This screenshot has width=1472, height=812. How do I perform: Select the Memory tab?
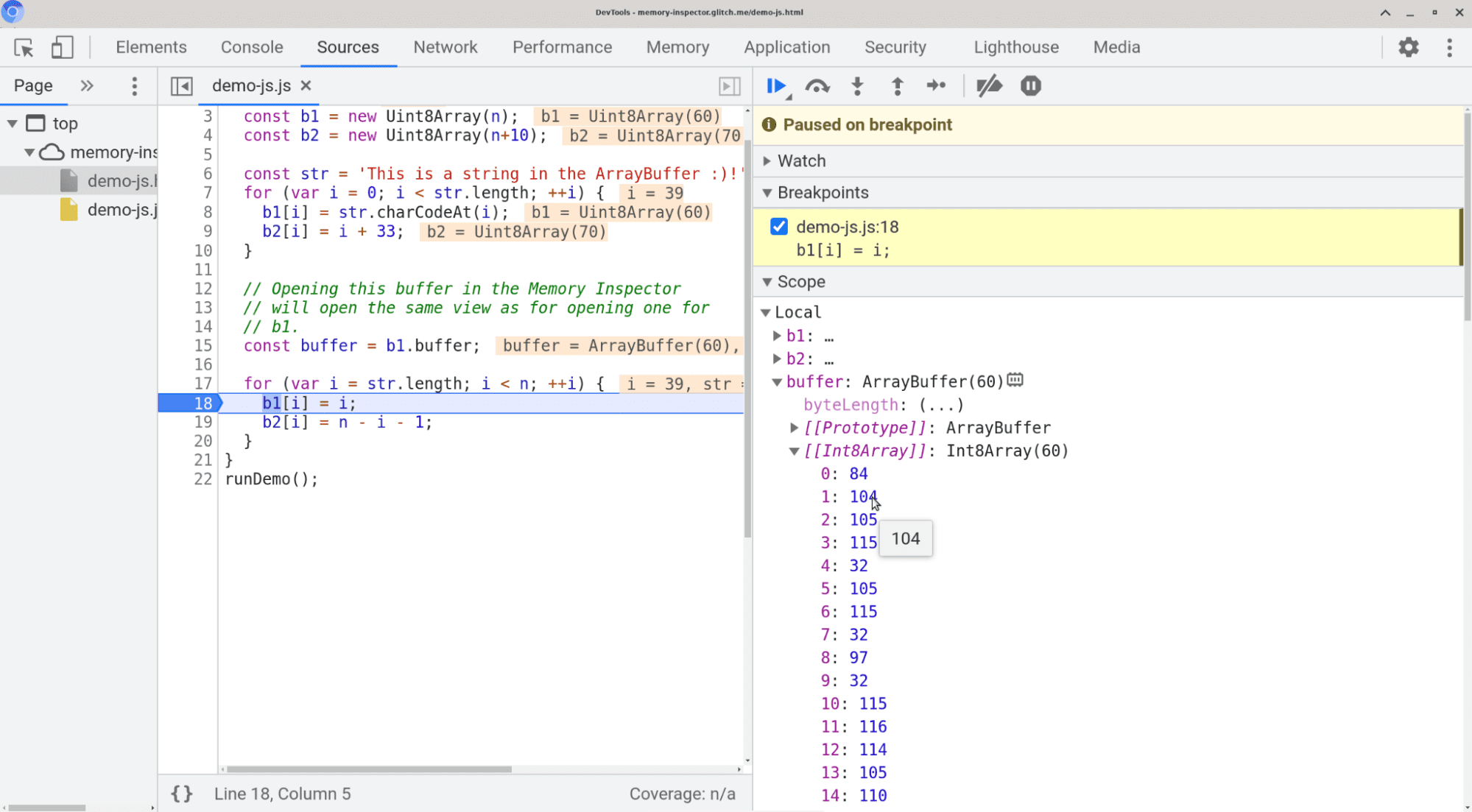point(677,47)
